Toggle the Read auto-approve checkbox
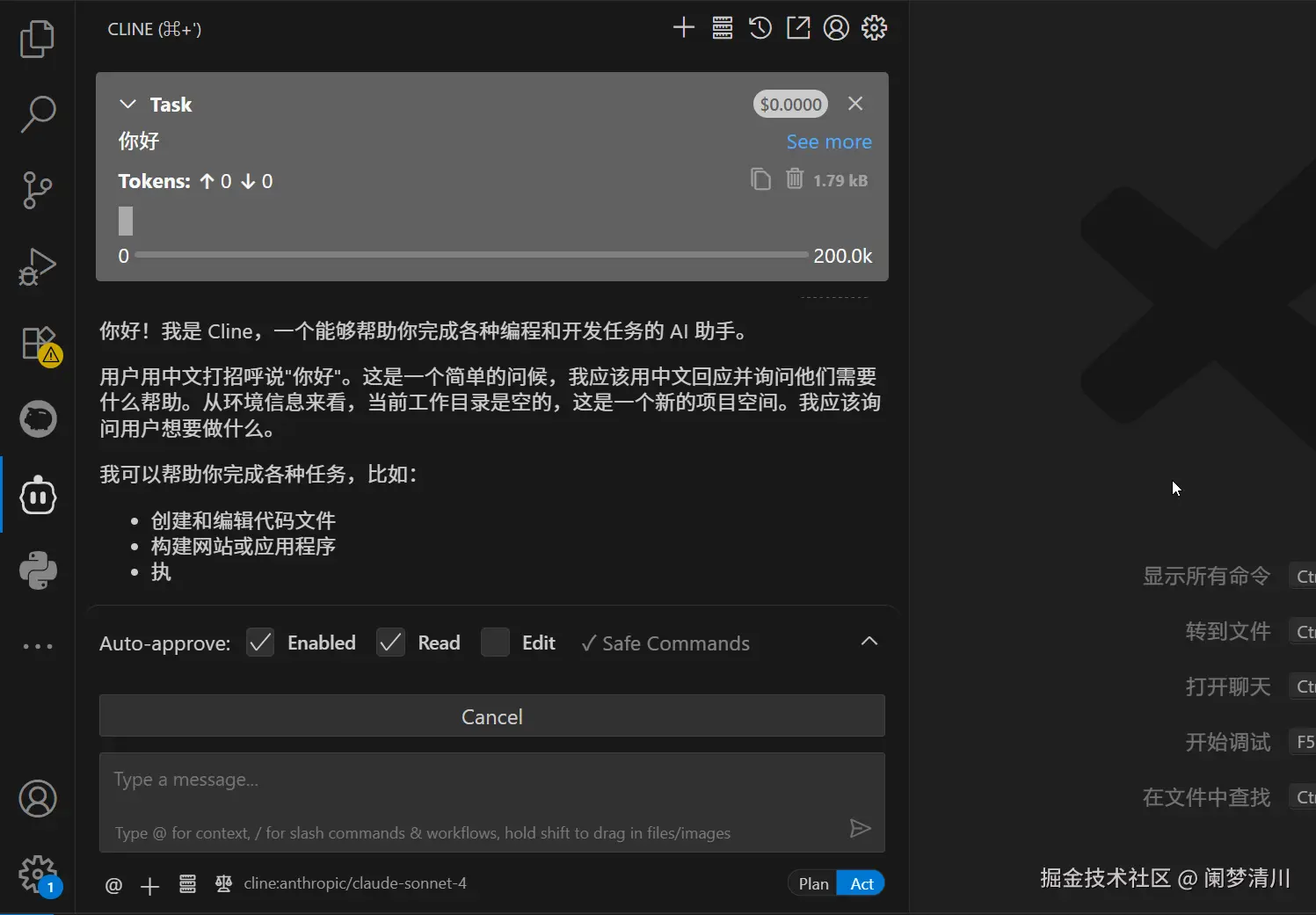 click(390, 643)
